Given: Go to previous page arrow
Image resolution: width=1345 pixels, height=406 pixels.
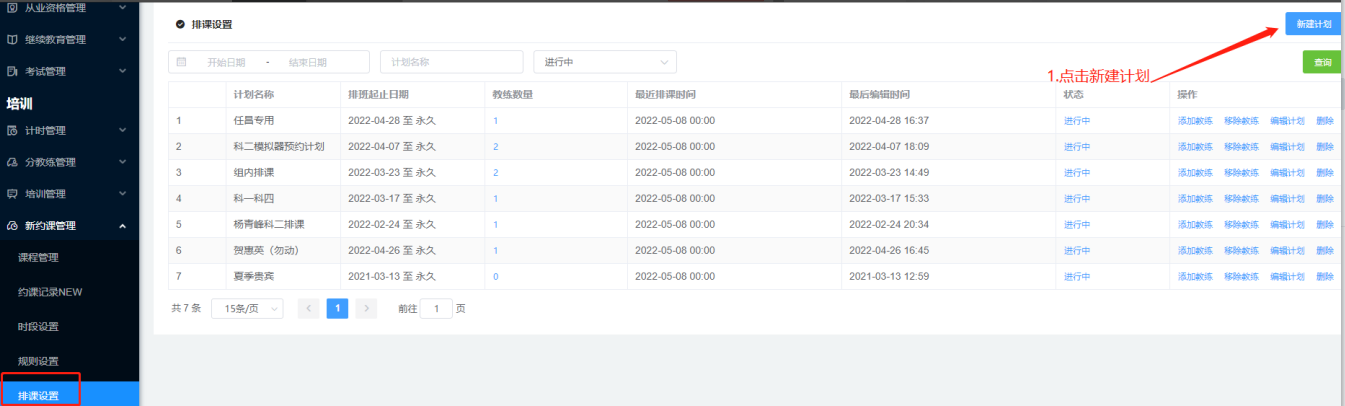Looking at the screenshot, I should [309, 309].
